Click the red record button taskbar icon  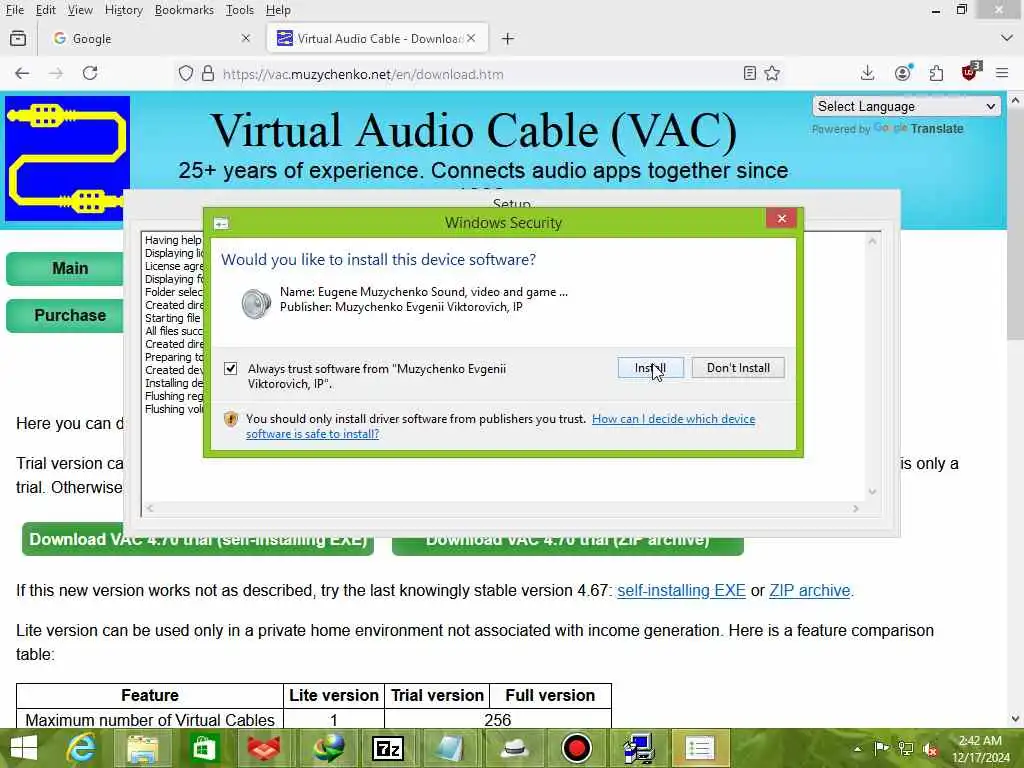577,748
